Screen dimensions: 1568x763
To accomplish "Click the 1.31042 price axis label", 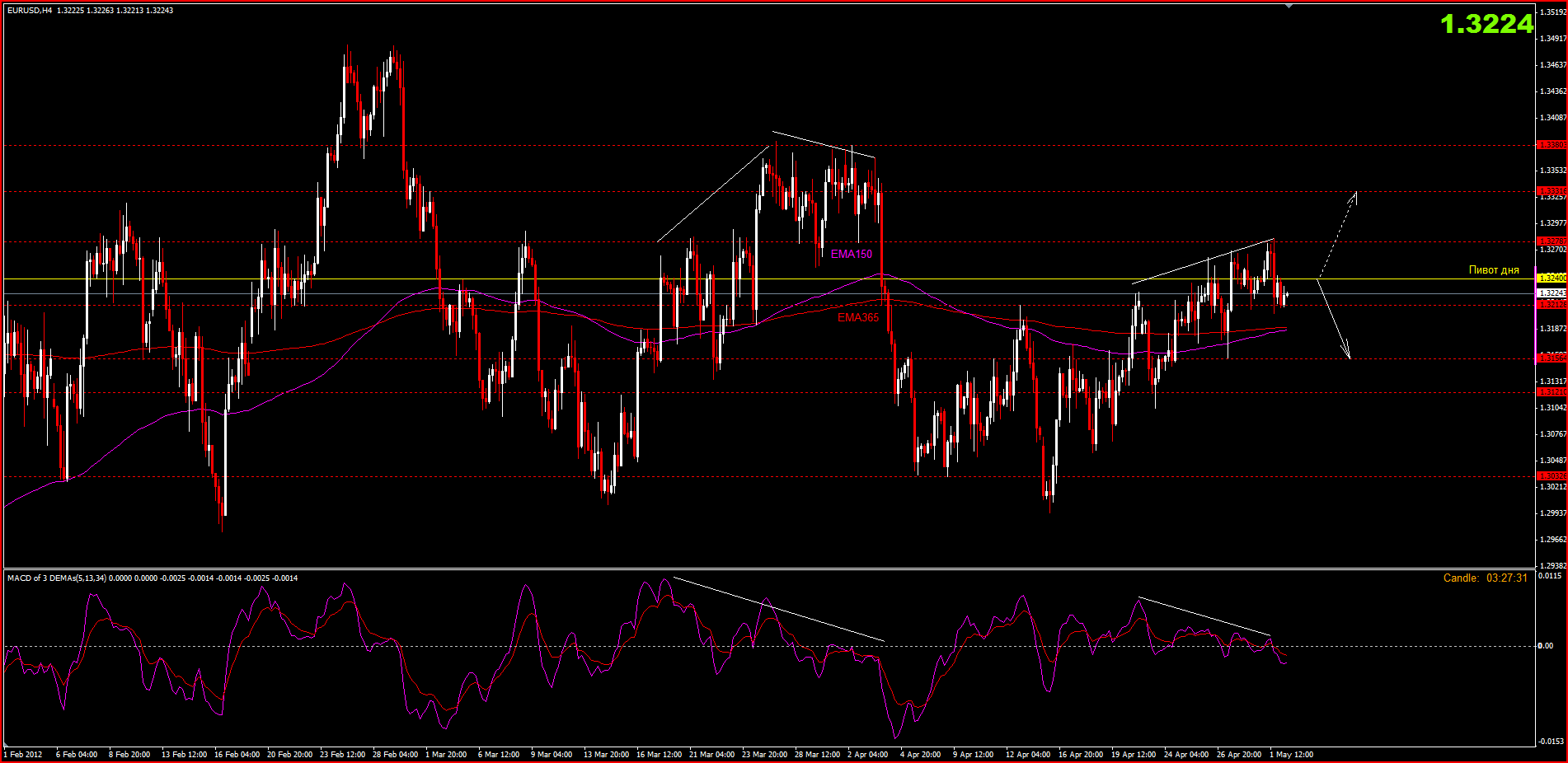I will click(x=1553, y=407).
